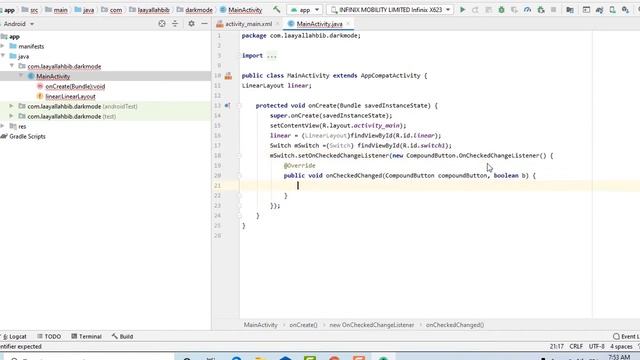The height and width of the screenshot is (360, 640).
Task: Select linear:LinearLayout in project tree
Action: pos(70,96)
